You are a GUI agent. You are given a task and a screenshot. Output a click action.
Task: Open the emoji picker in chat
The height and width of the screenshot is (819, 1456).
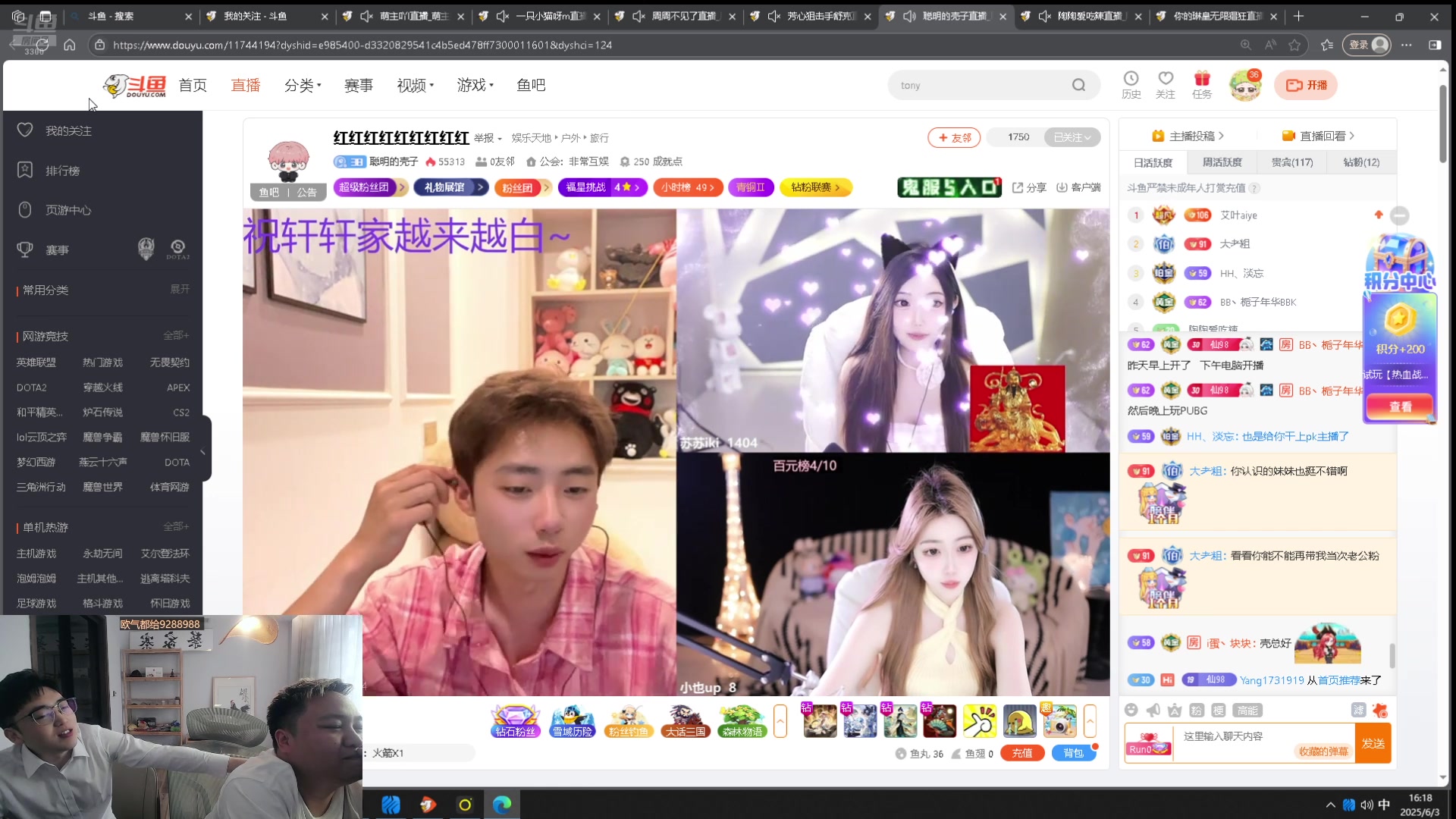coord(1131,710)
